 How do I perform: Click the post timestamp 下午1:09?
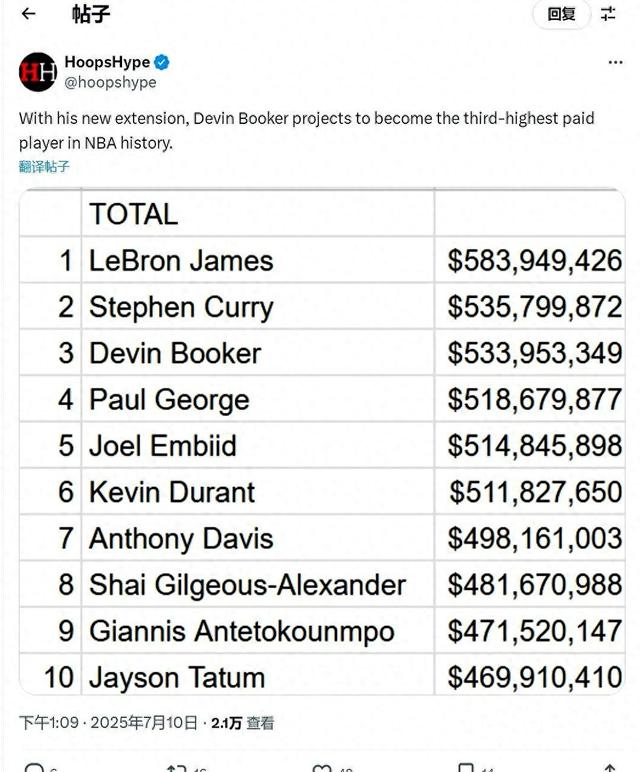(x=49, y=723)
